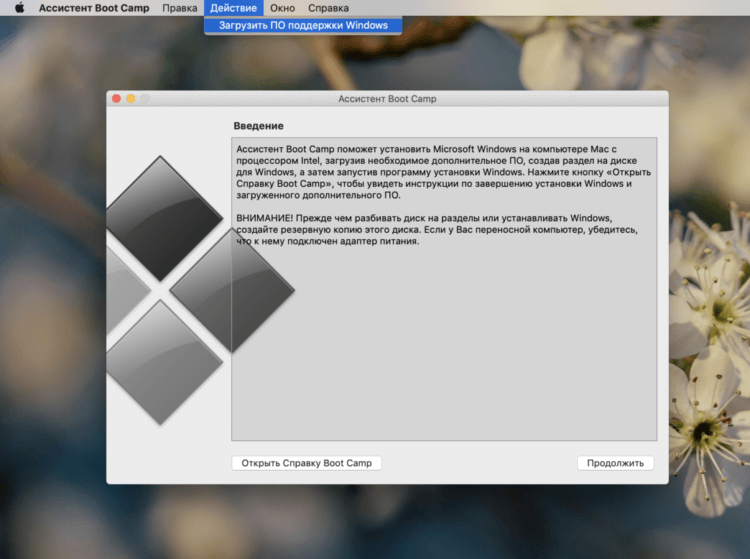Image resolution: width=750 pixels, height=559 pixels.
Task: Click the intro paragraph about Microsoft Windows
Action: coord(443,172)
